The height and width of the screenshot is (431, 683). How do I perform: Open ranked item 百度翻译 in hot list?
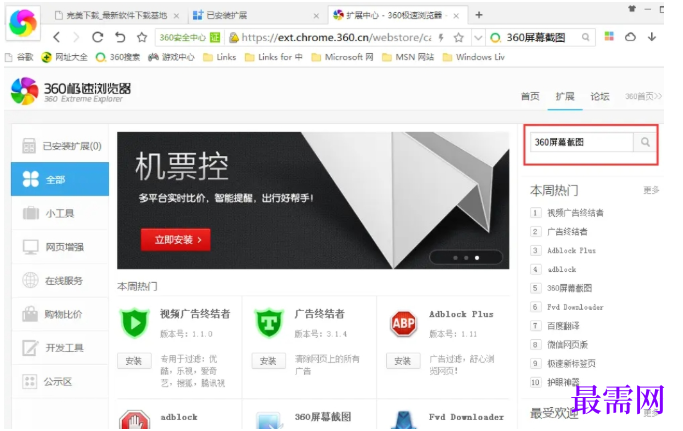(563, 326)
